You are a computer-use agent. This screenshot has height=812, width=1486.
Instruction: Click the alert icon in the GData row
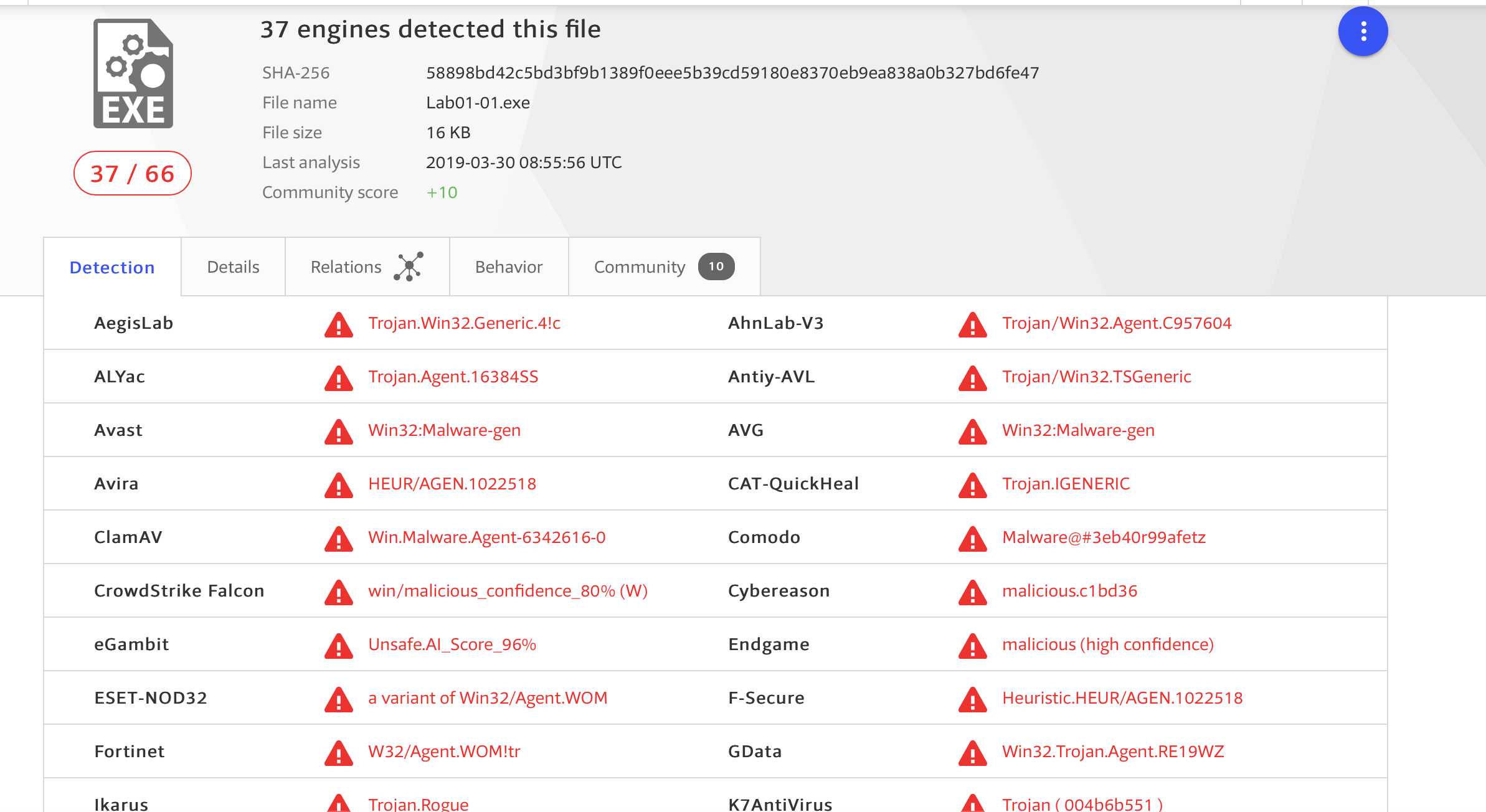pos(972,753)
